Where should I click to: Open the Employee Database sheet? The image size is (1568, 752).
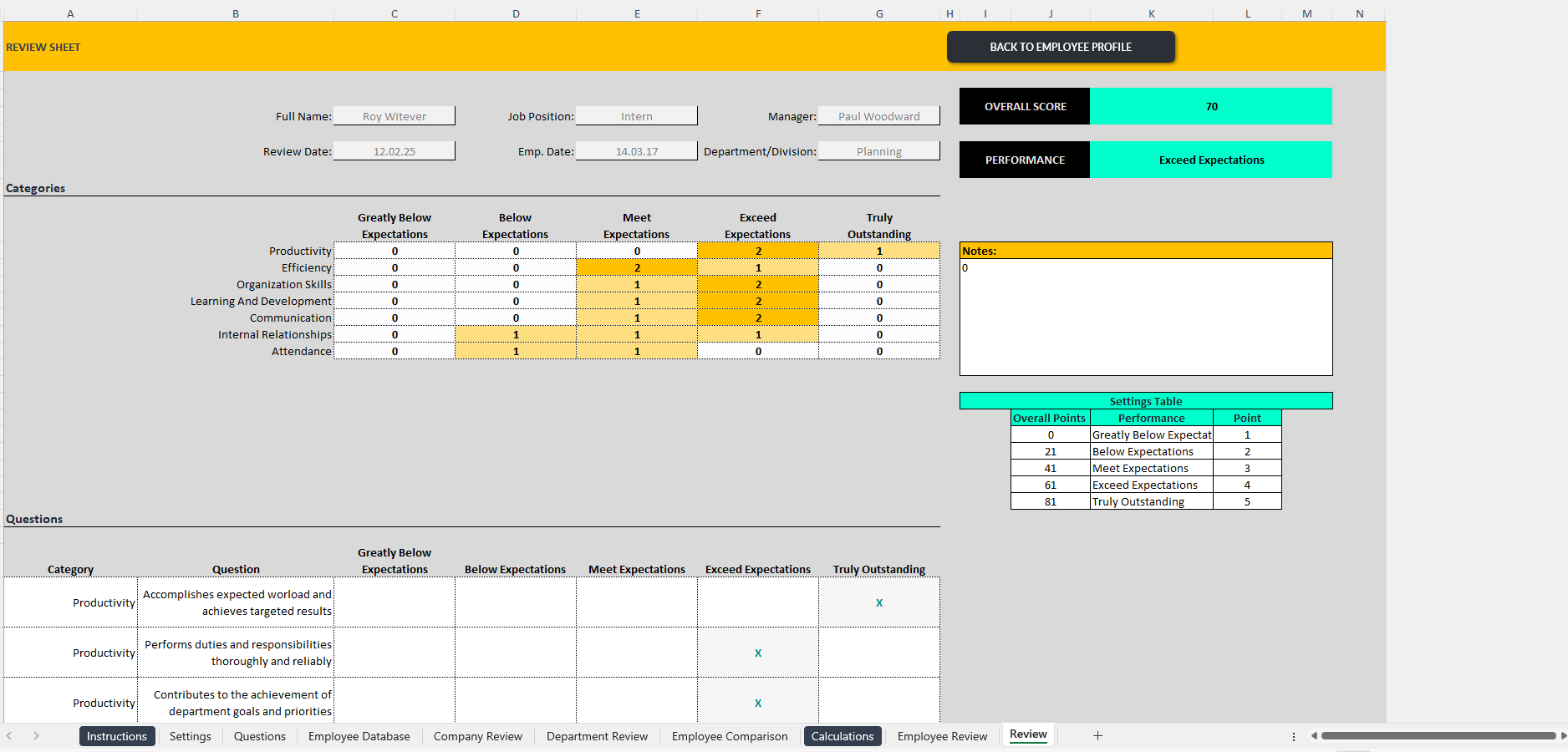359,736
